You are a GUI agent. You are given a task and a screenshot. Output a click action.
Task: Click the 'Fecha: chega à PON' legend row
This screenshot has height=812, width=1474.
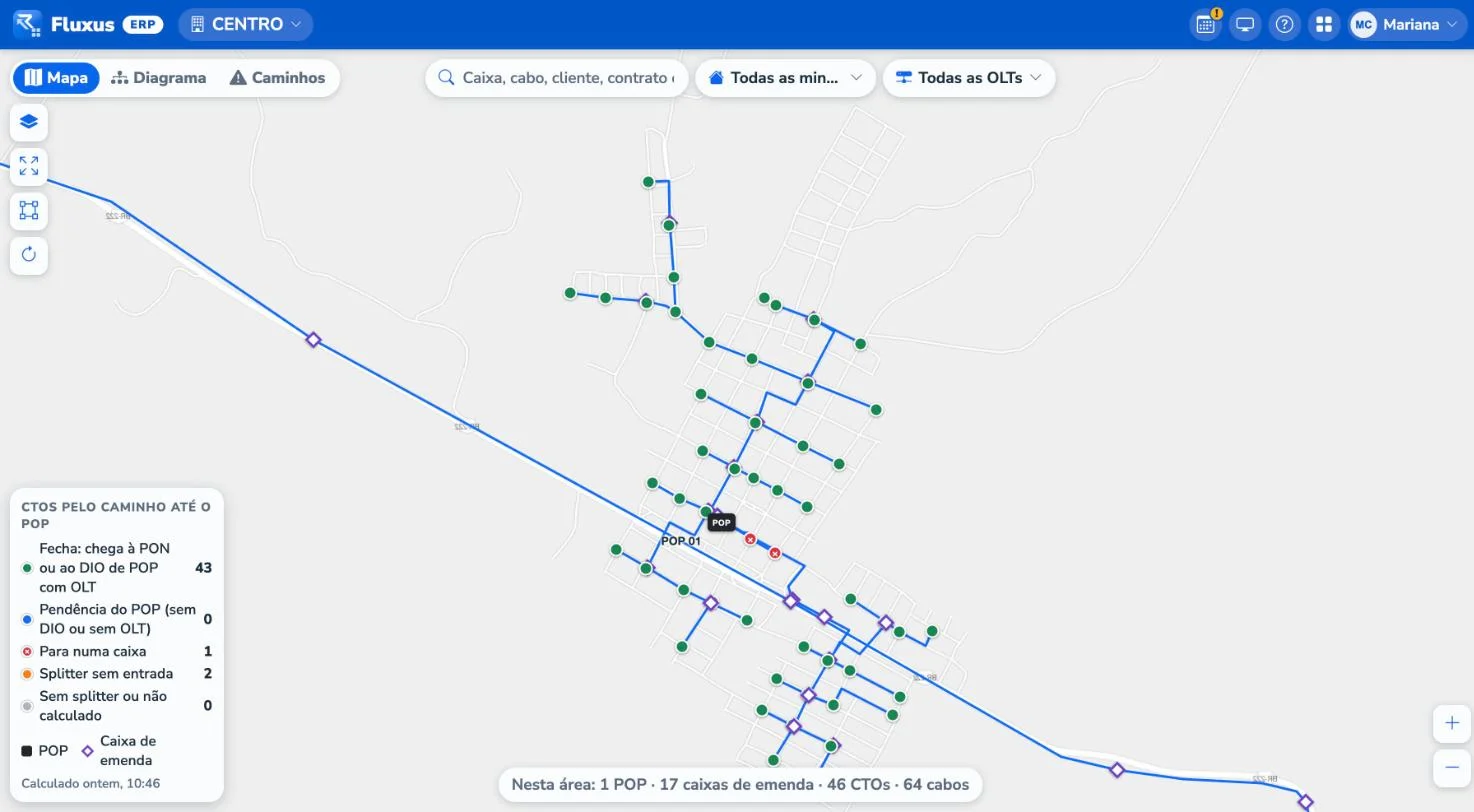(116, 568)
